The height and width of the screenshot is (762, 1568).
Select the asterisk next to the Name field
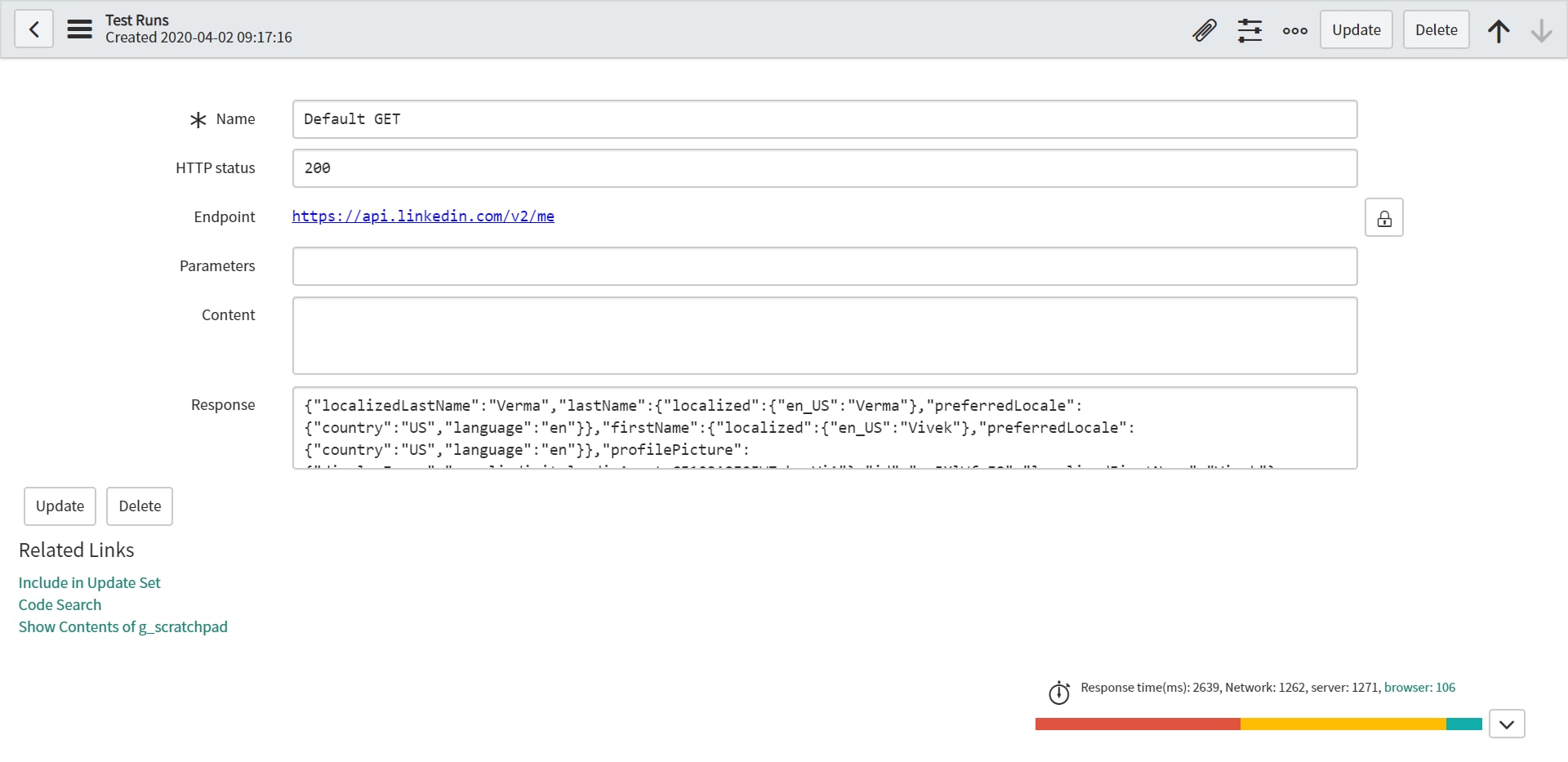coord(196,119)
